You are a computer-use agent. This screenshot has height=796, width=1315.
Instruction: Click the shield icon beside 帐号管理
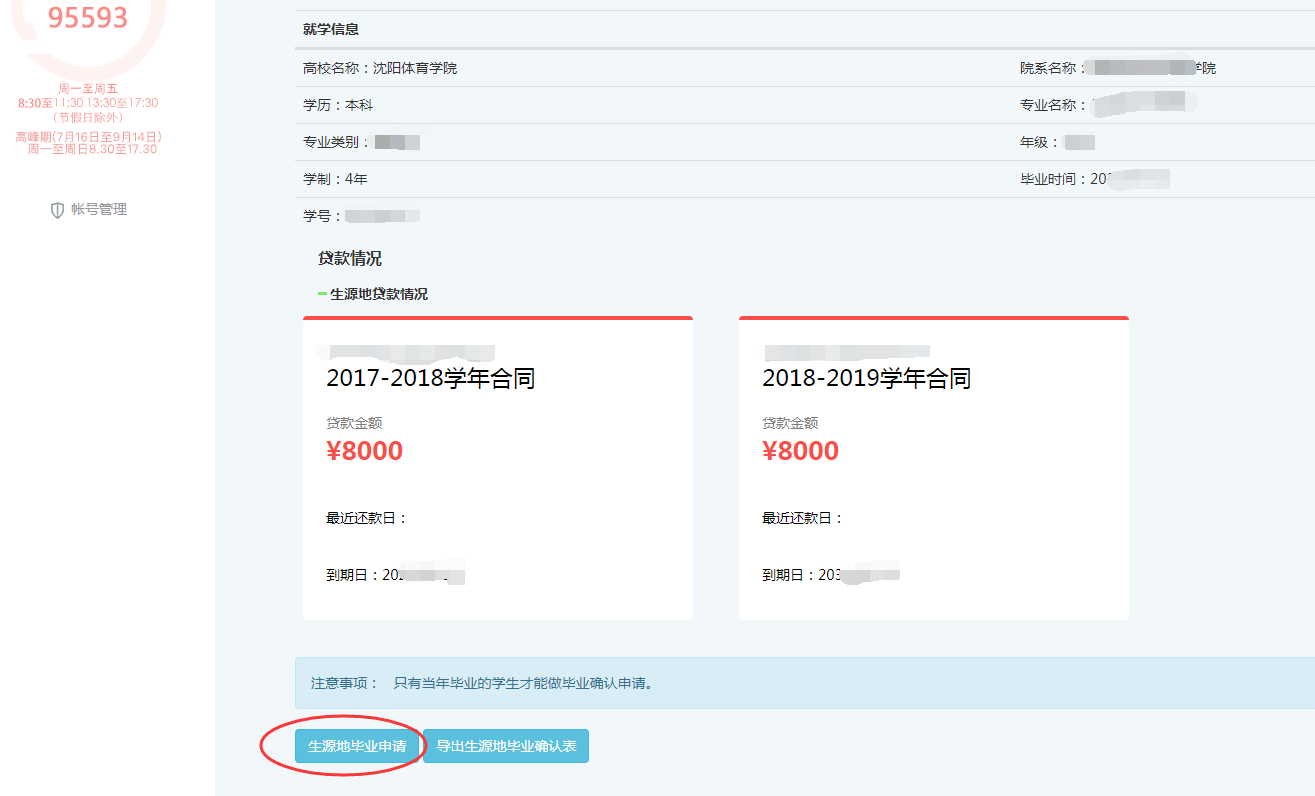[57, 210]
